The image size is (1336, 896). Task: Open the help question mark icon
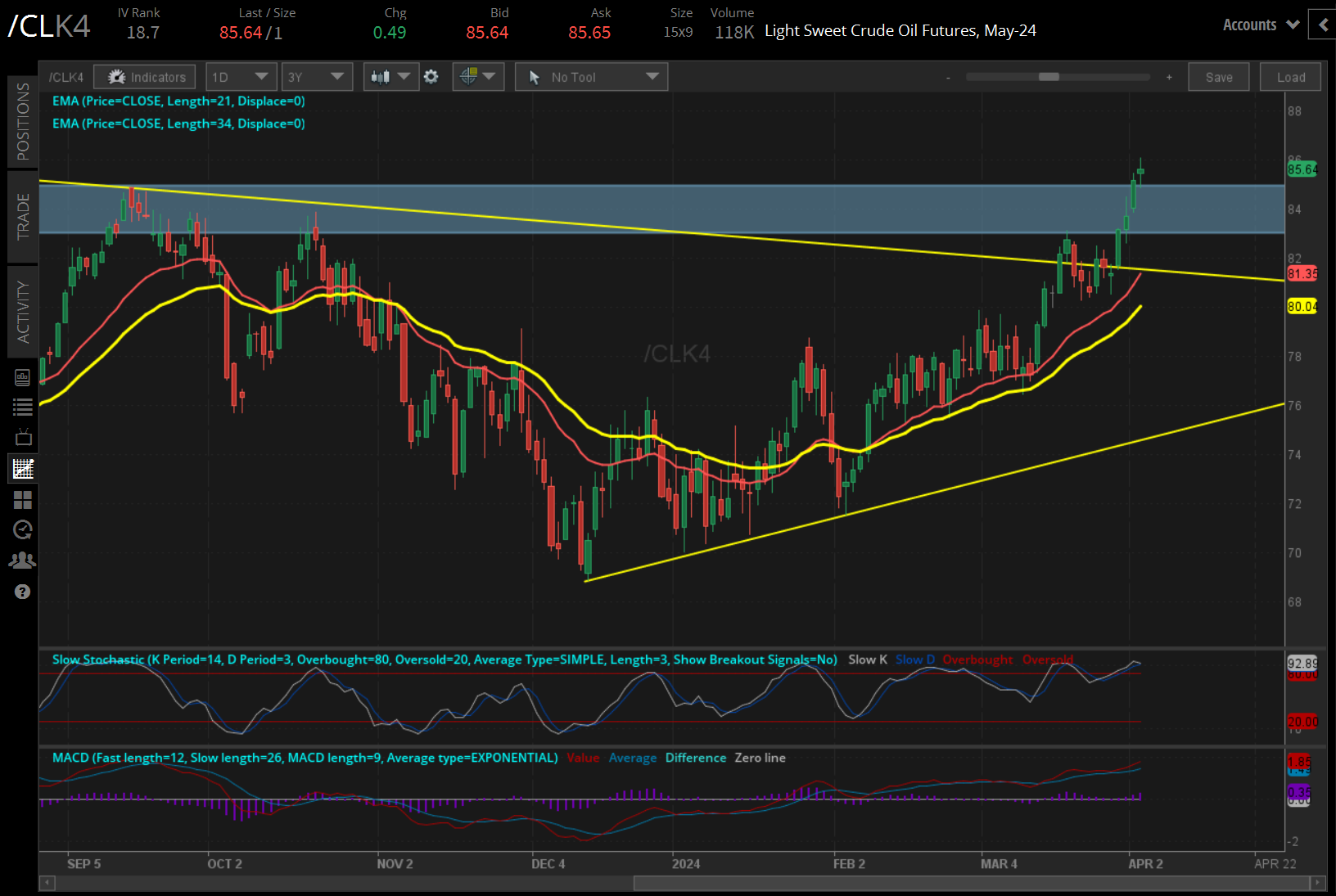point(23,592)
